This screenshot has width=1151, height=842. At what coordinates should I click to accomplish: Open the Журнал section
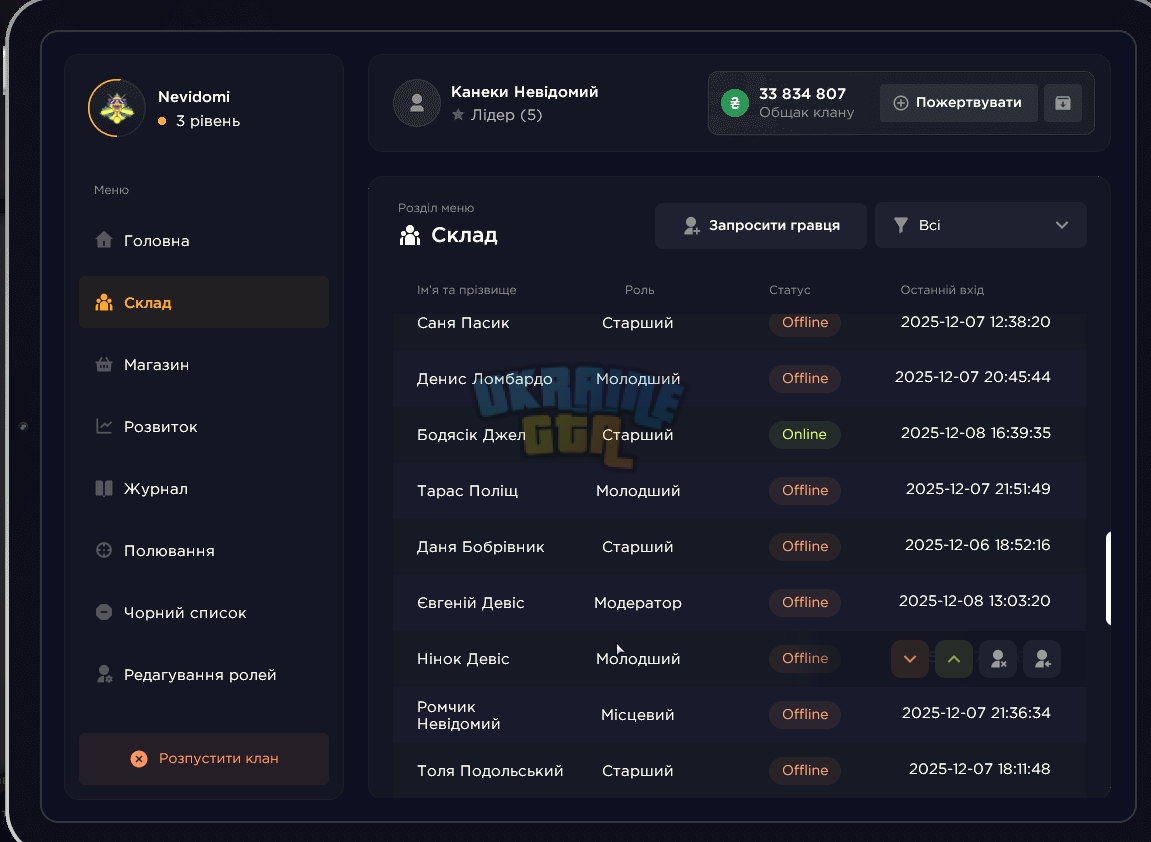(204, 489)
